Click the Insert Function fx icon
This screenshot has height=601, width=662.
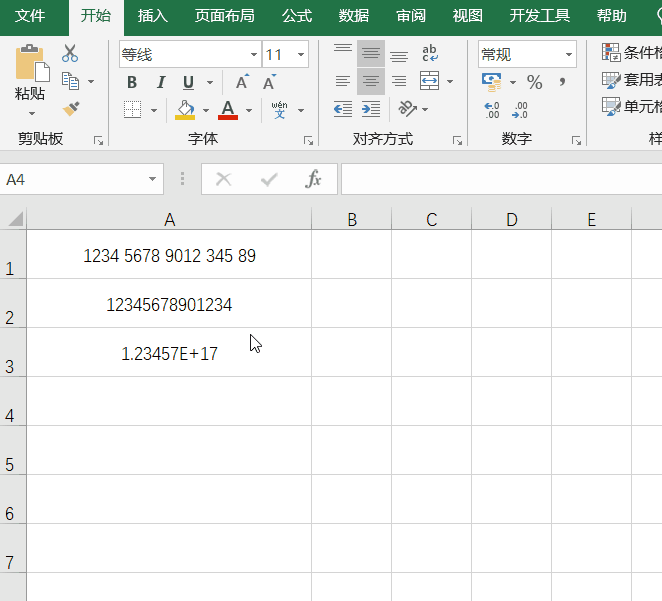313,179
